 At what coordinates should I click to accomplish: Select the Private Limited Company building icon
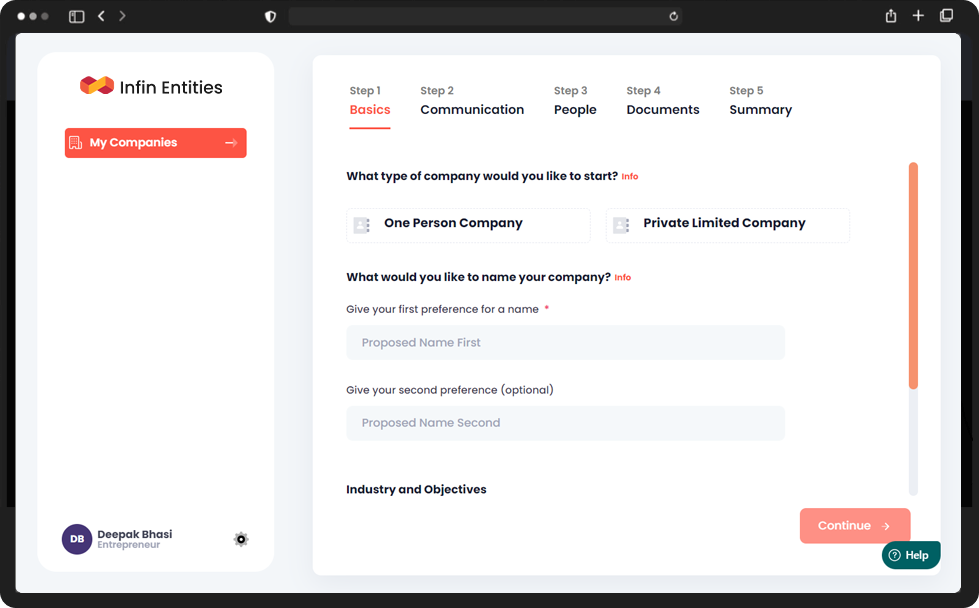(x=621, y=225)
